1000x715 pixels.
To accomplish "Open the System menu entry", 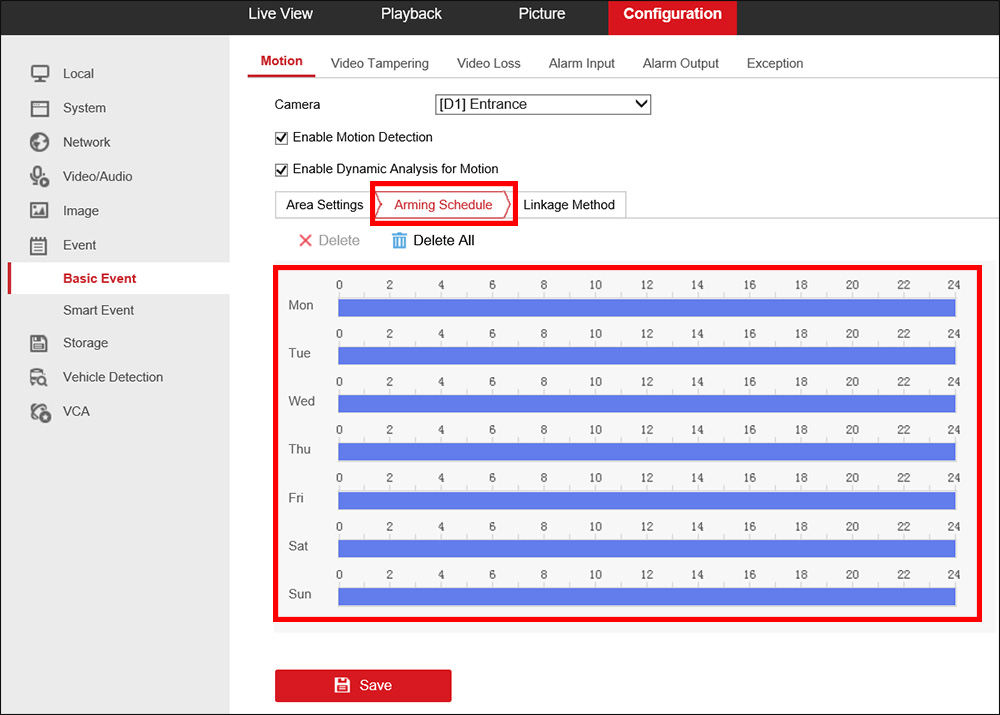I will 84,108.
